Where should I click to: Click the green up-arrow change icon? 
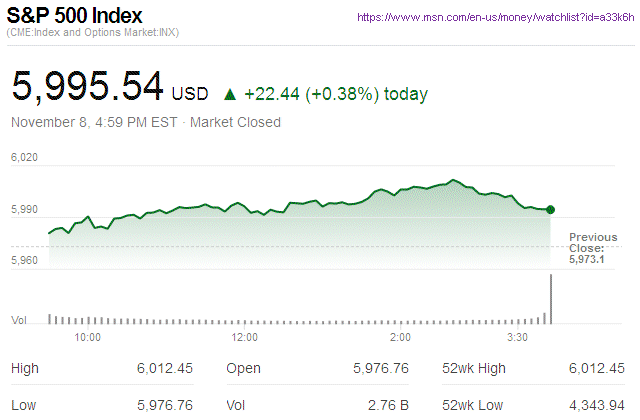coord(229,94)
